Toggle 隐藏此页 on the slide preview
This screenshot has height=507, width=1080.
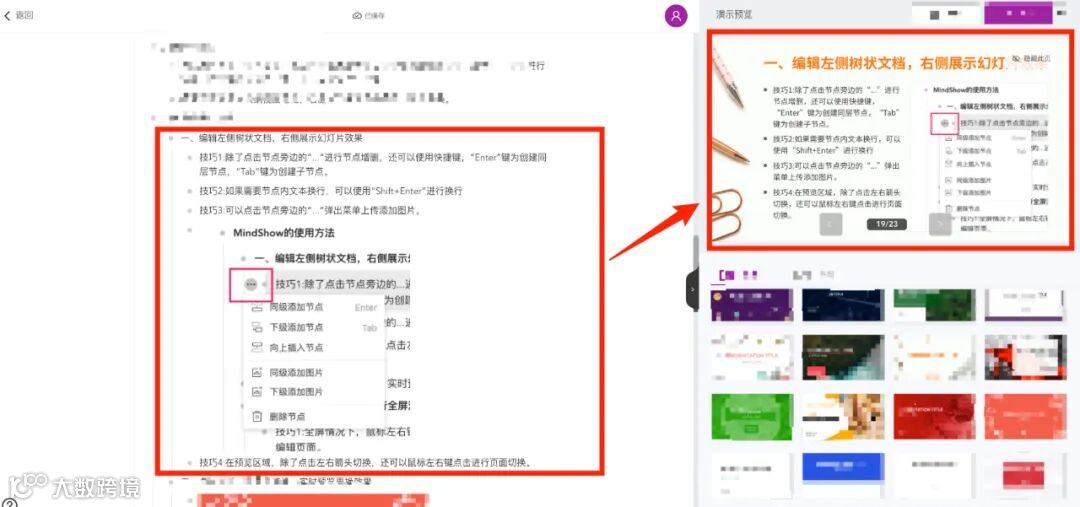coord(1032,59)
